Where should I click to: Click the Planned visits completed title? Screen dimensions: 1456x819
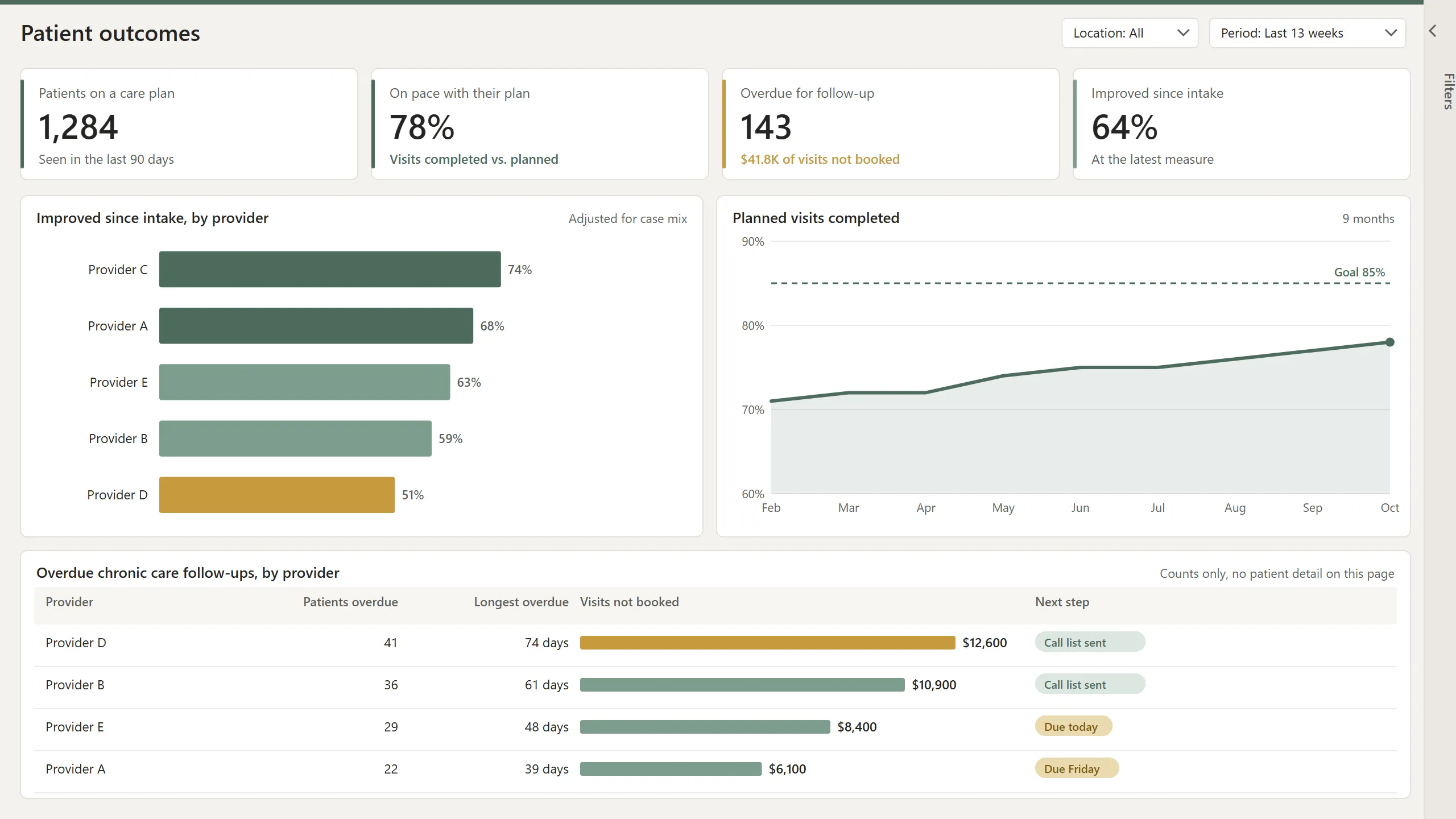click(816, 218)
